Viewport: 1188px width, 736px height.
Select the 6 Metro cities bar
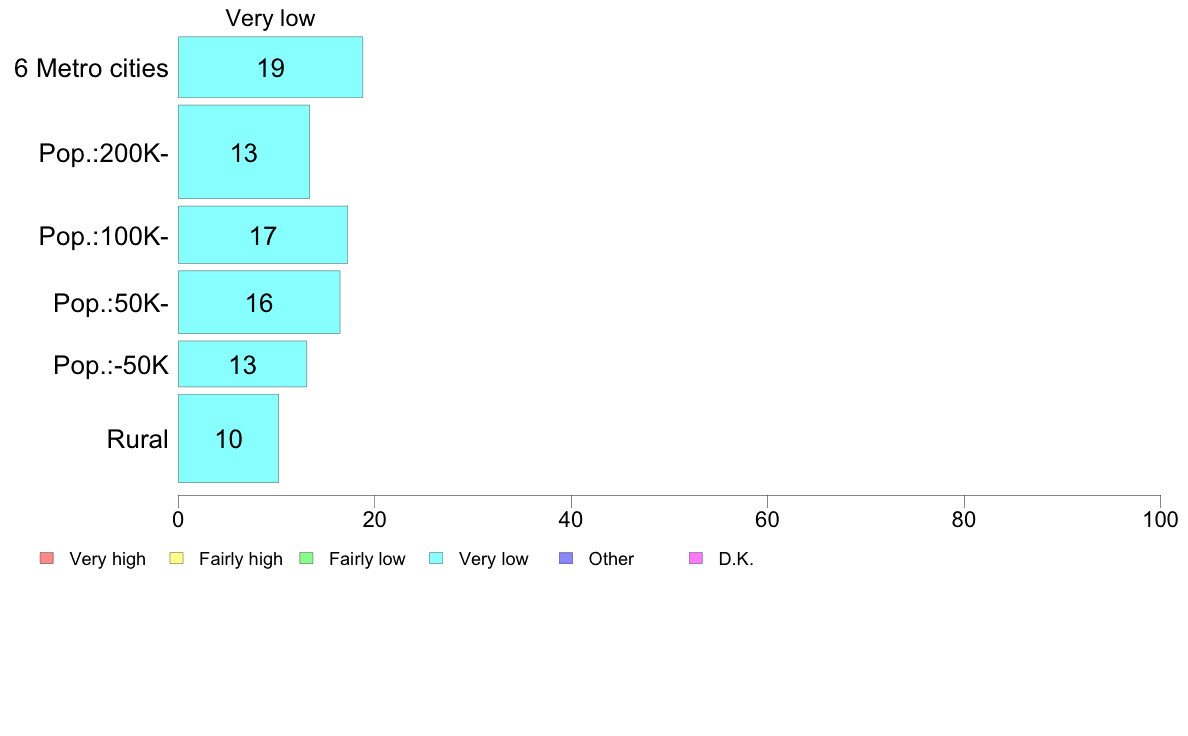point(270,67)
